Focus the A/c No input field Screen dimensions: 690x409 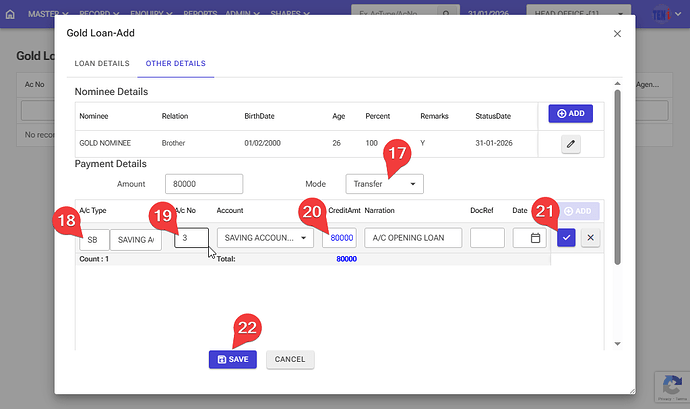(191, 238)
